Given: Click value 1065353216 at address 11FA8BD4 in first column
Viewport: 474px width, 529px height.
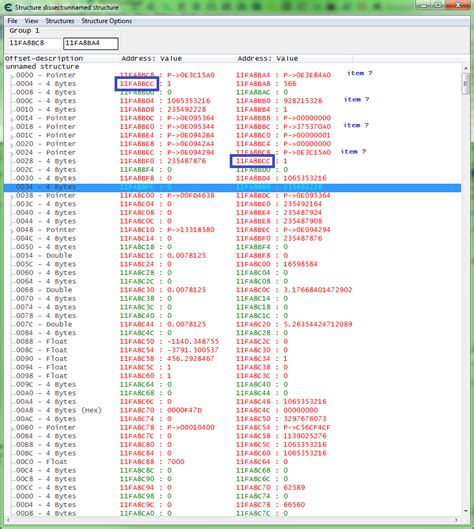Looking at the screenshot, I should coord(189,101).
